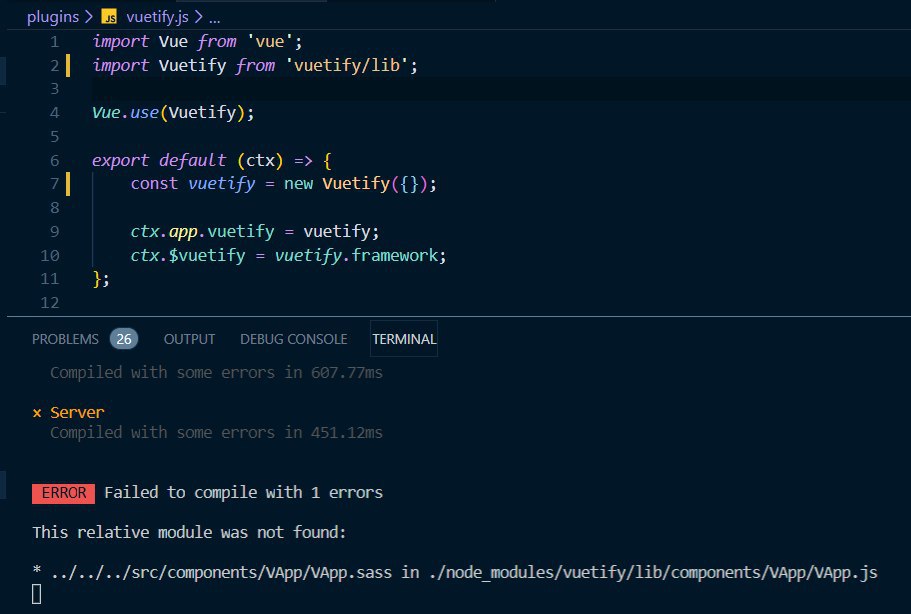Switch to the PROBLEMS tab
Screen dimensions: 911x614
pyautogui.click(x=65, y=339)
